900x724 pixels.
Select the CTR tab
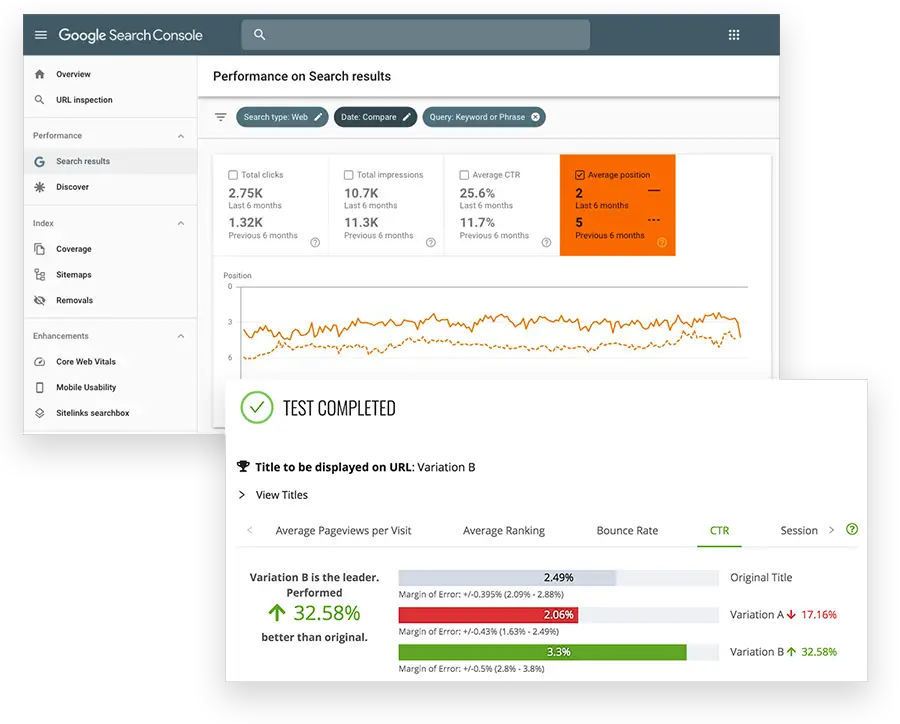pos(719,531)
